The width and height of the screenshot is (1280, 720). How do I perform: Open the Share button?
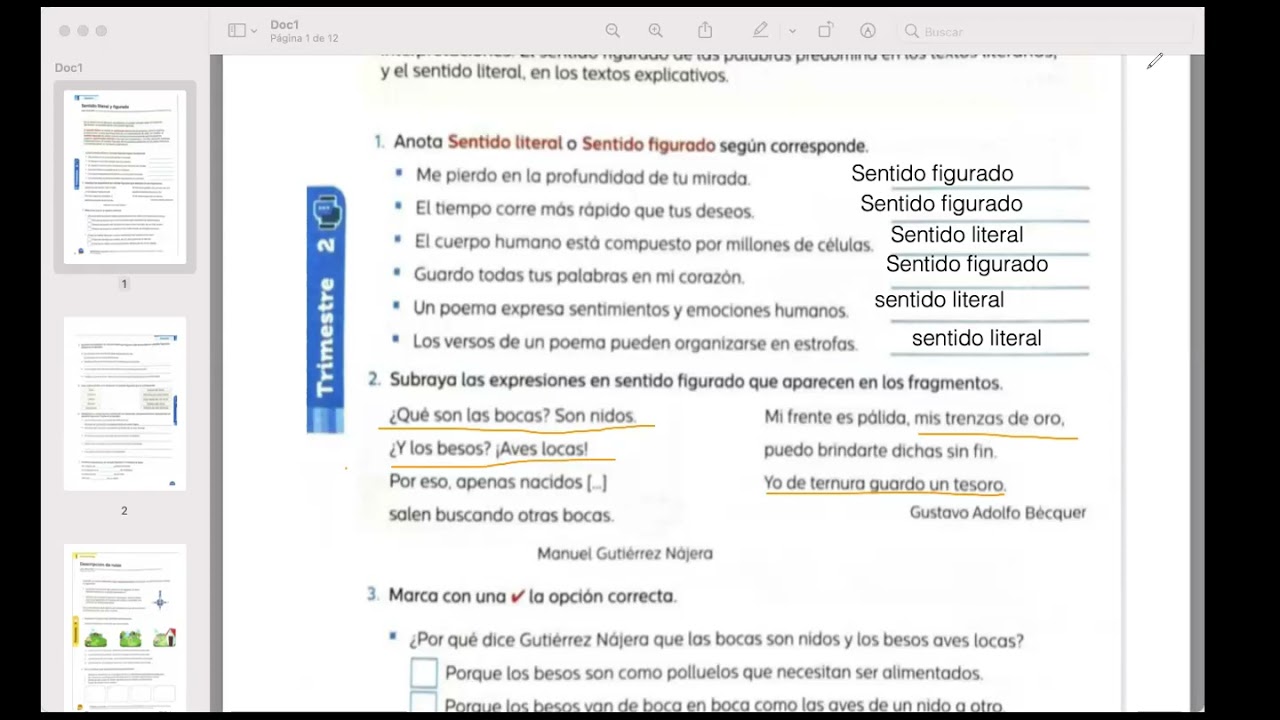pos(705,30)
